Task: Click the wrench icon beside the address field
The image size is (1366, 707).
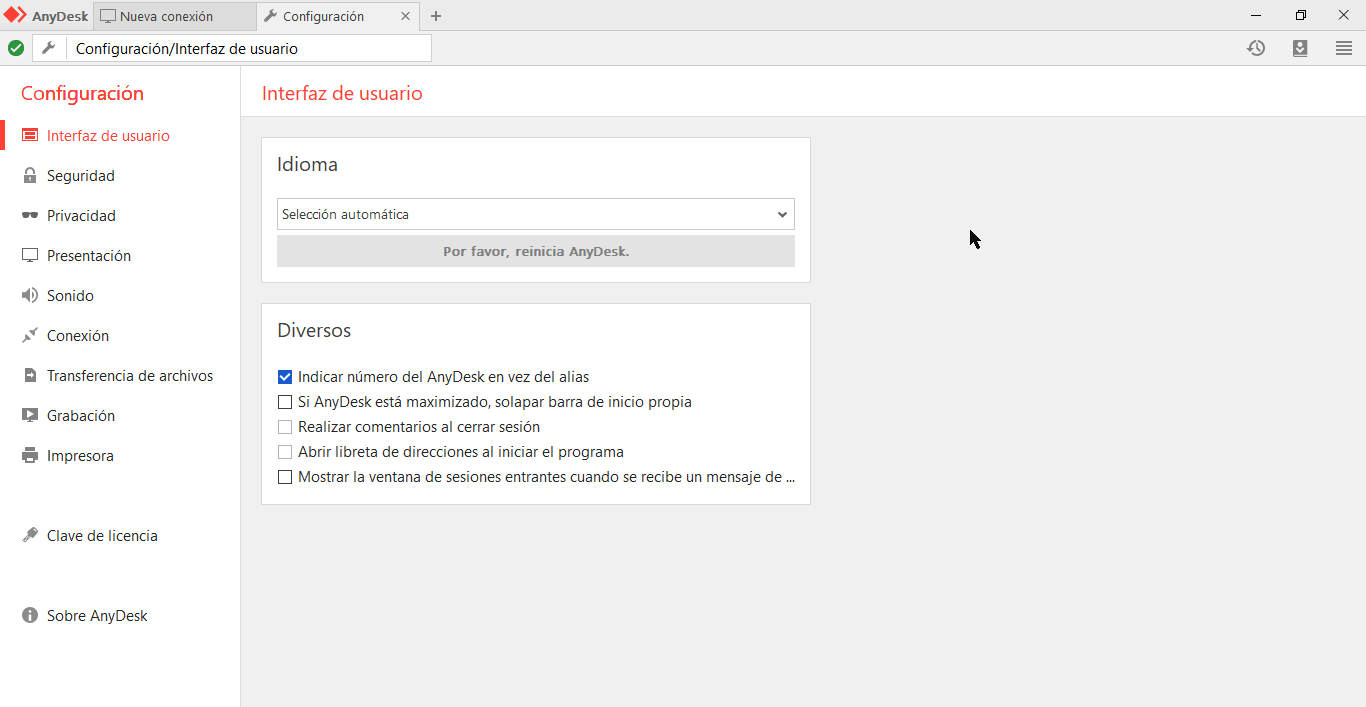Action: tap(48, 48)
